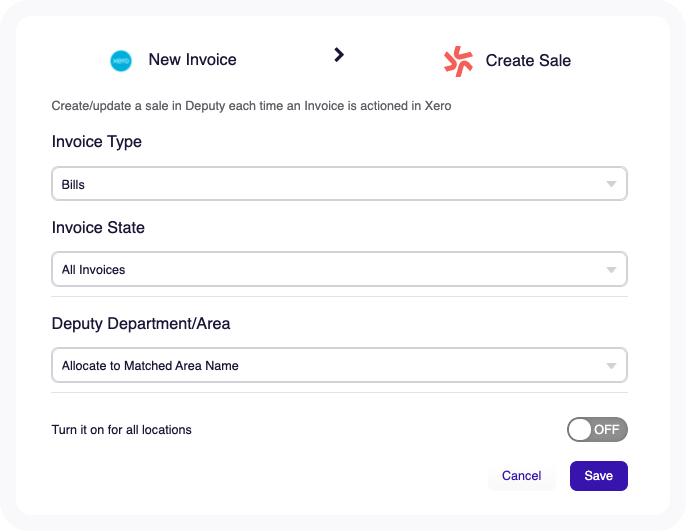Open the Invoice State dropdown showing All Invoices
The image size is (686, 531).
[x=340, y=269]
